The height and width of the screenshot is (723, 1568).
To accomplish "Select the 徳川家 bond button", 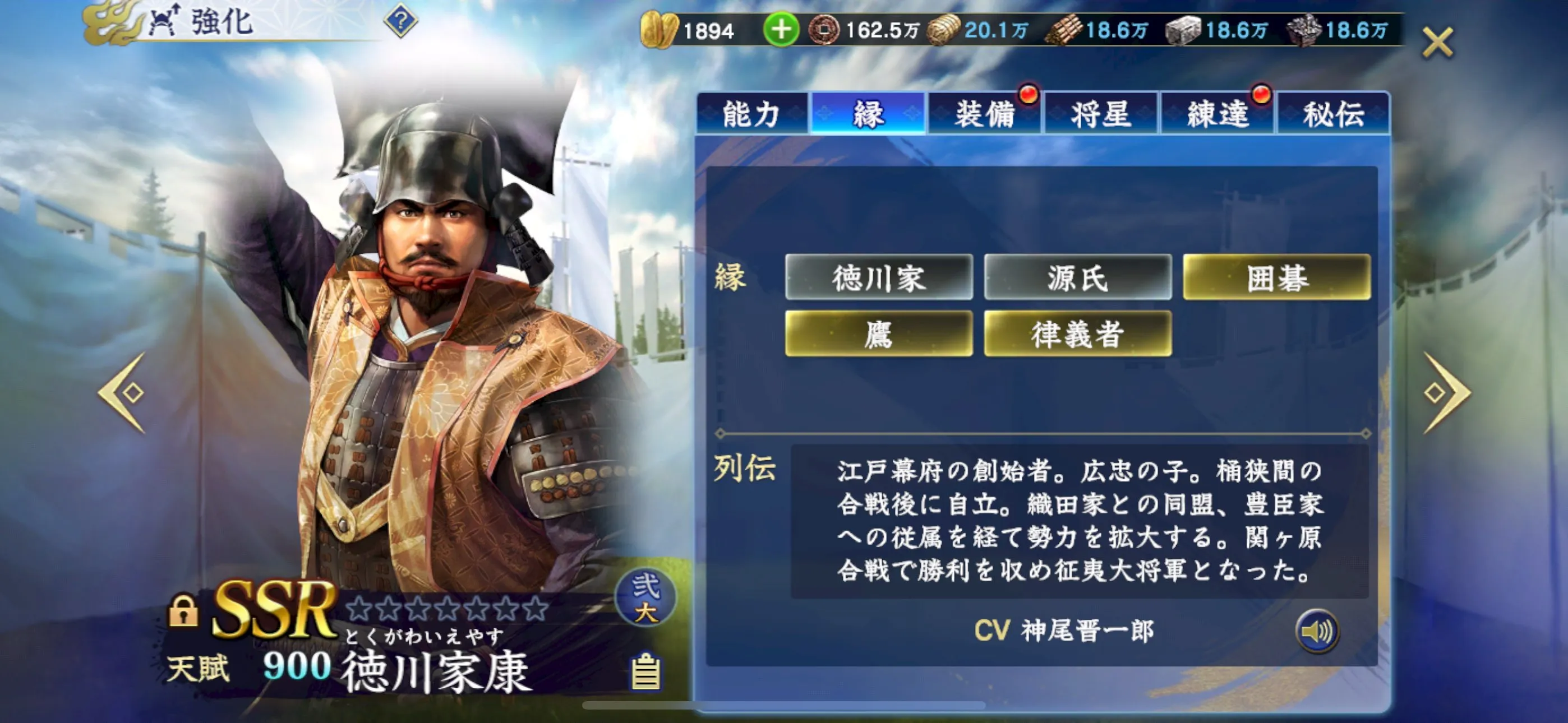I will pos(879,277).
